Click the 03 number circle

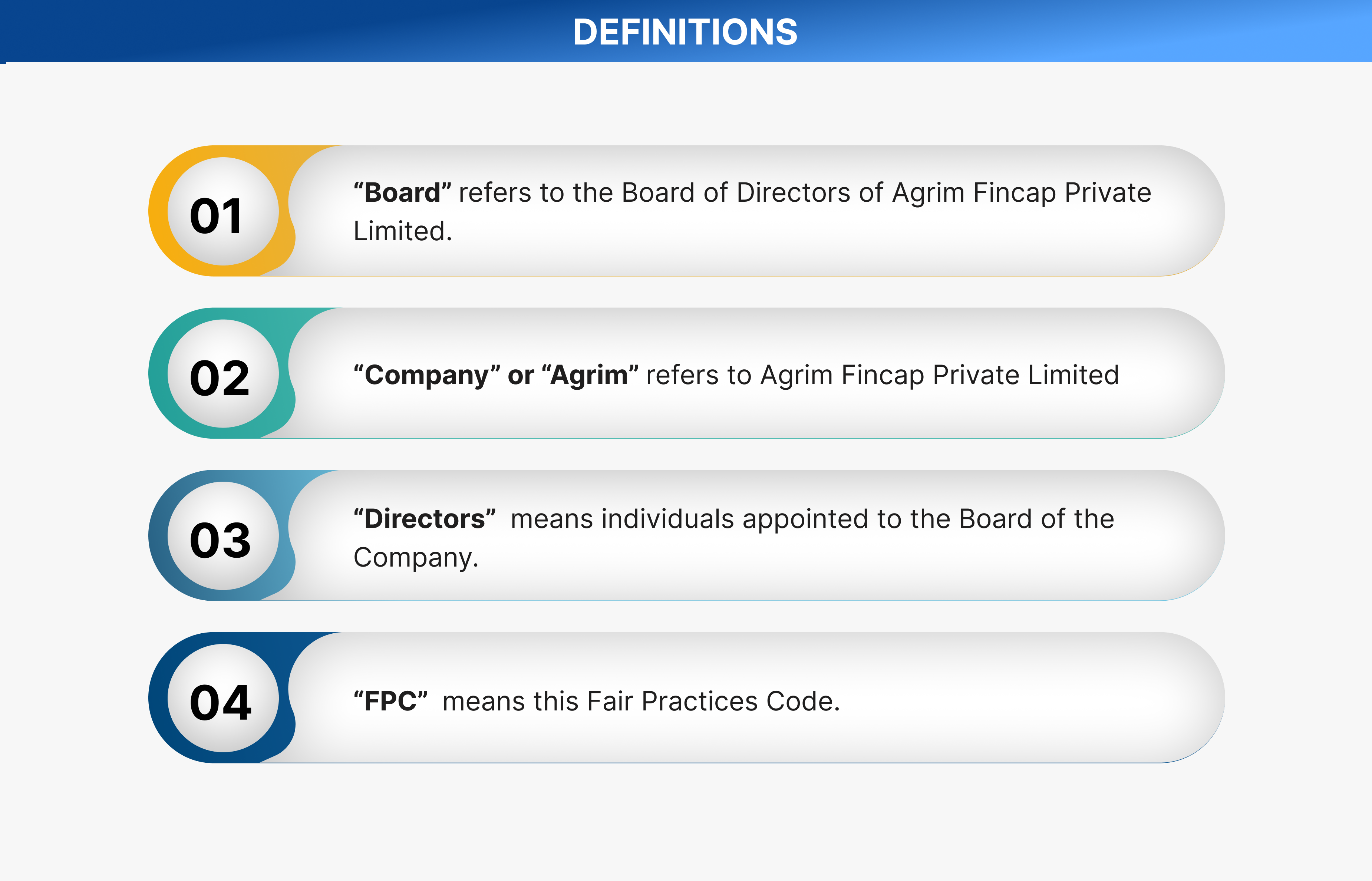pyautogui.click(x=222, y=536)
